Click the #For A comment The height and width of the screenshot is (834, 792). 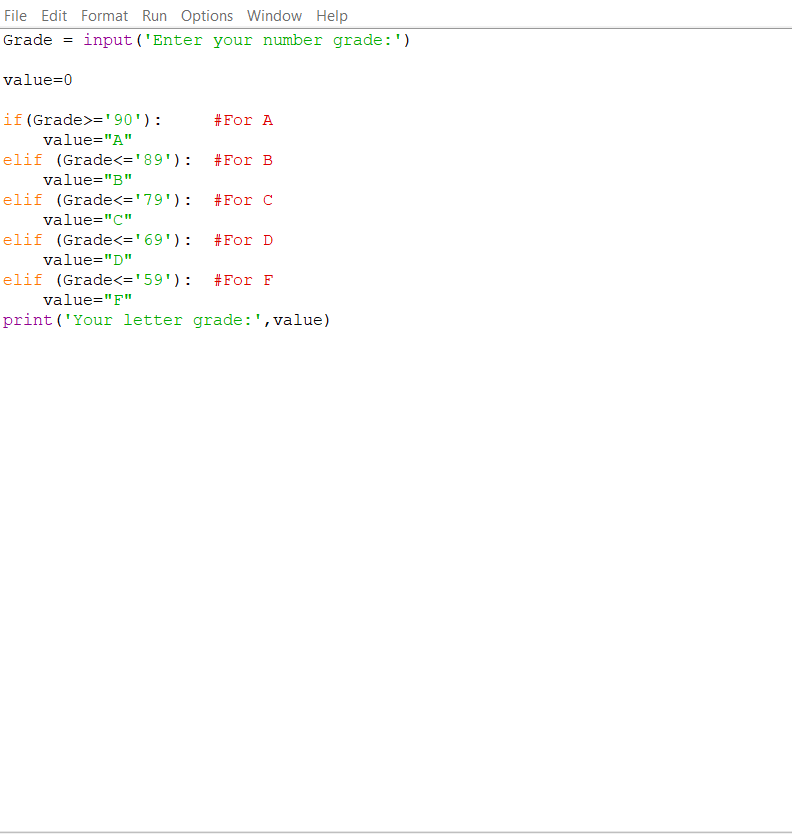point(244,120)
